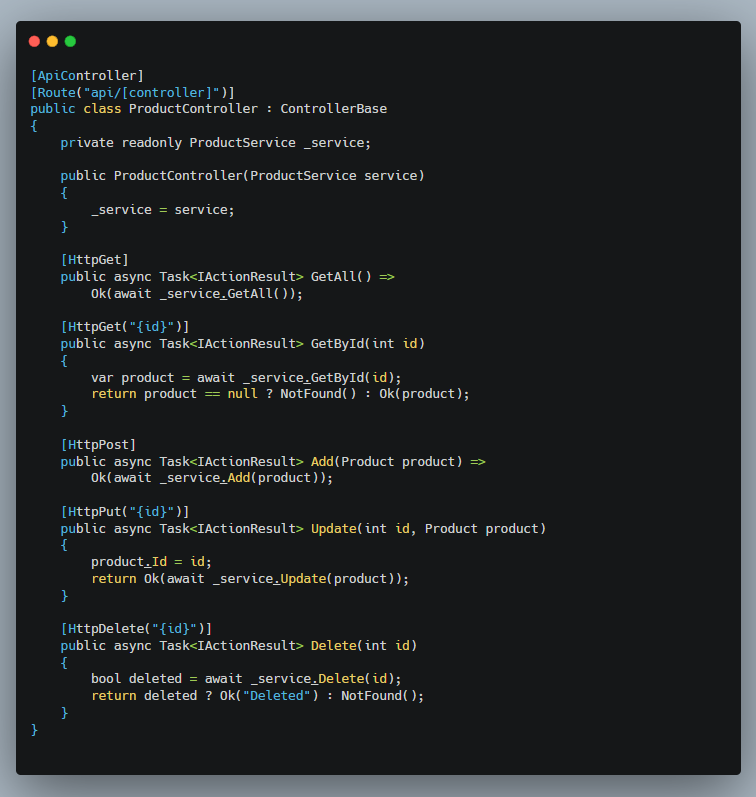
Task: Click the Add(Product product) method signature
Action: (x=386, y=462)
